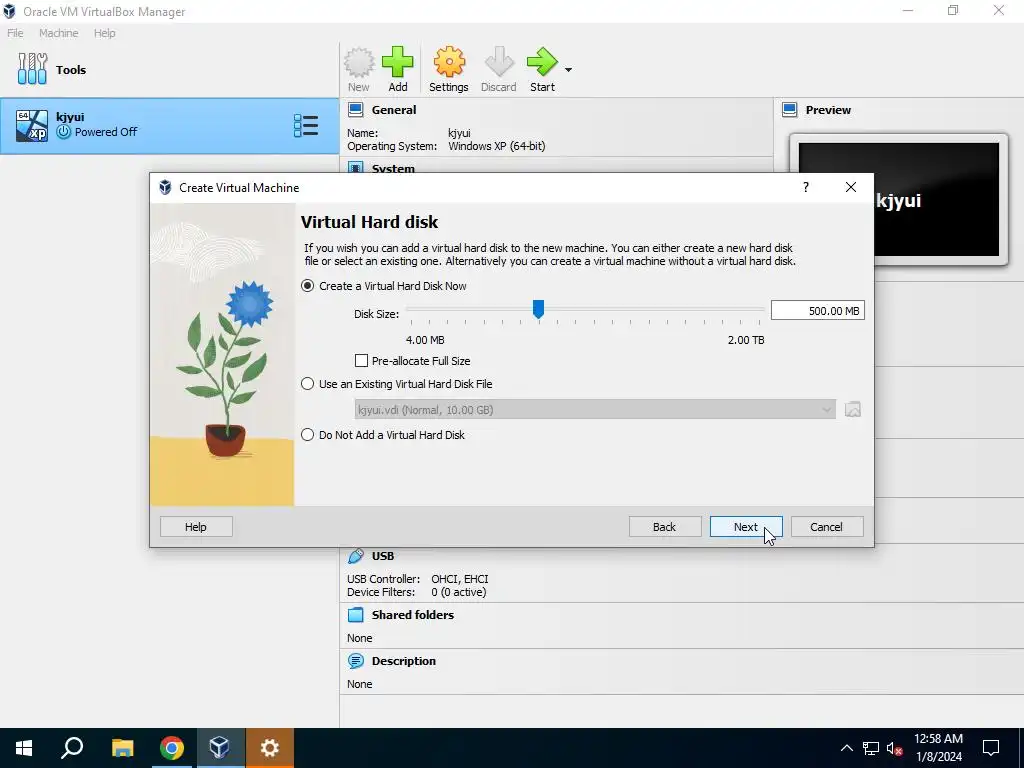
Task: Open taskbar search magnifier
Action: click(72, 748)
